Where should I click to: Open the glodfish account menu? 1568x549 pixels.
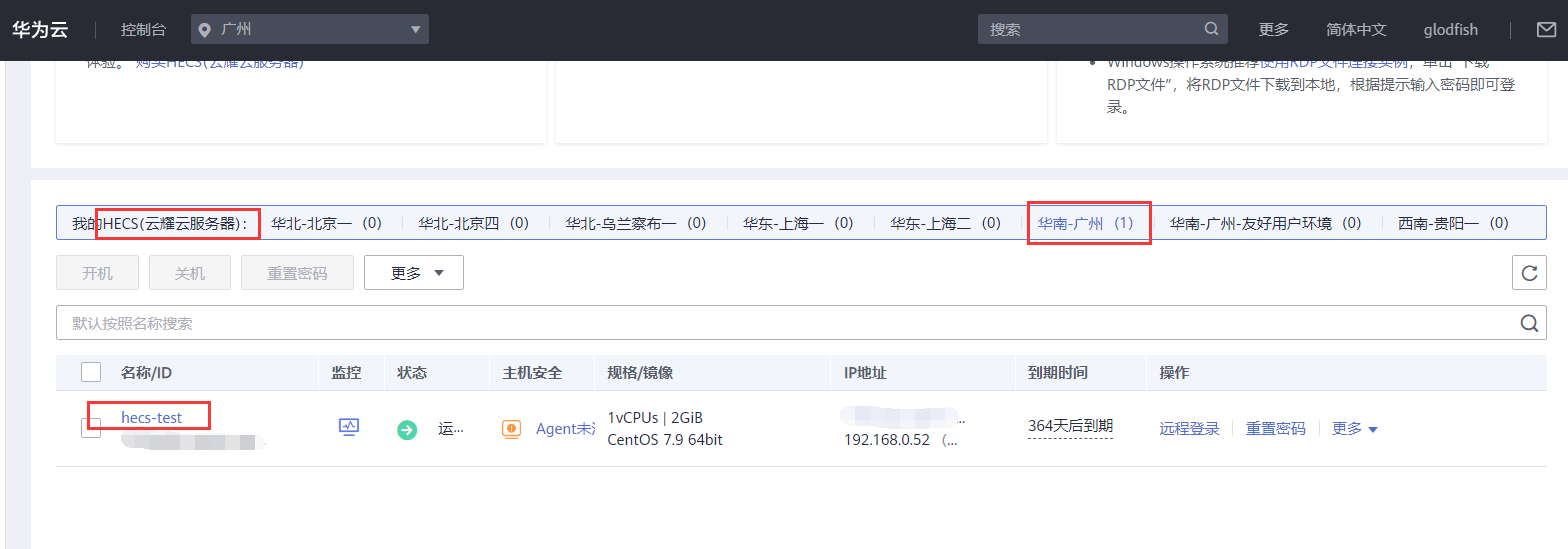(x=1450, y=29)
